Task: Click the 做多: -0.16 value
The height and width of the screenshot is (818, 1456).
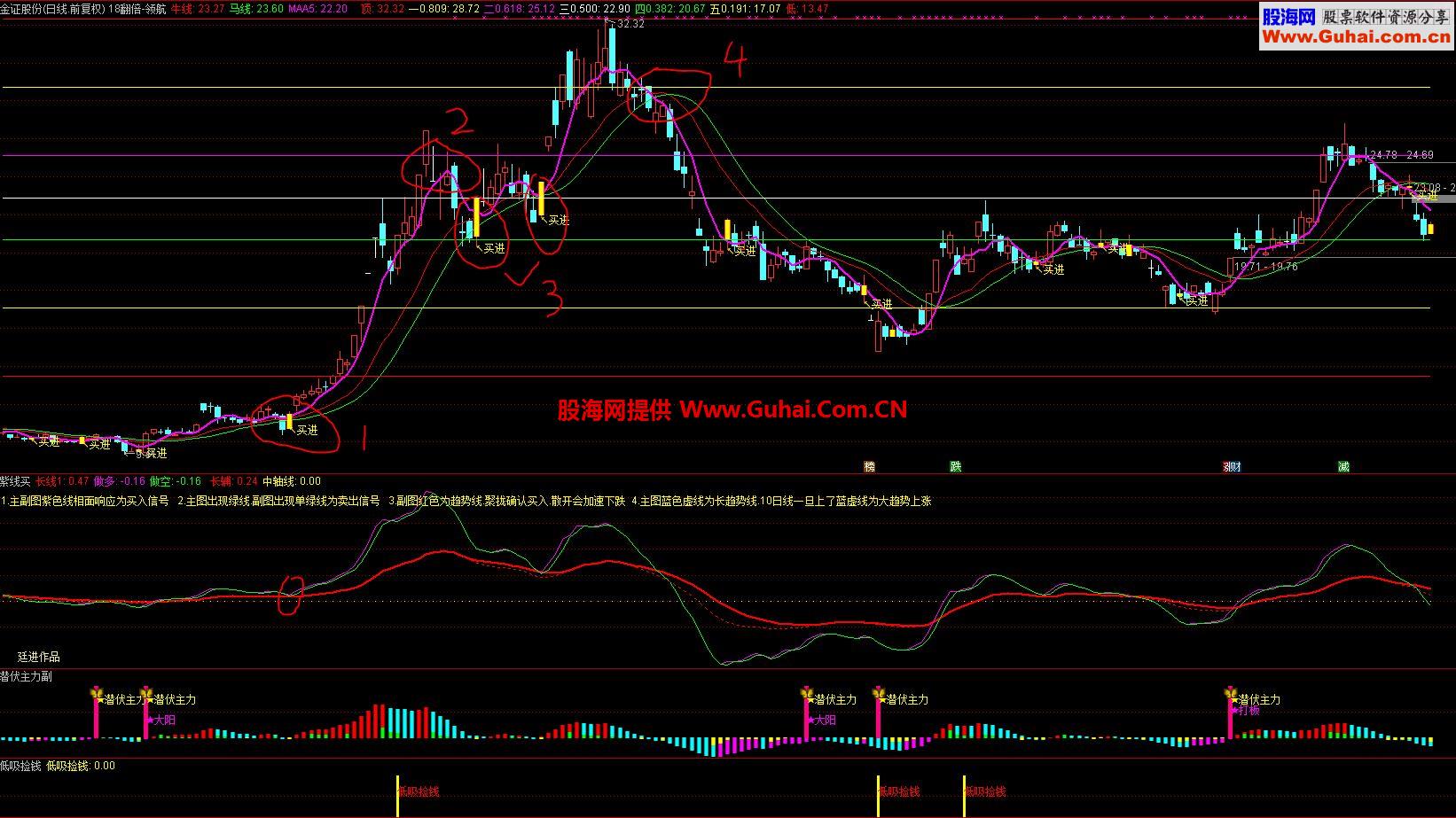Action: click(x=119, y=481)
